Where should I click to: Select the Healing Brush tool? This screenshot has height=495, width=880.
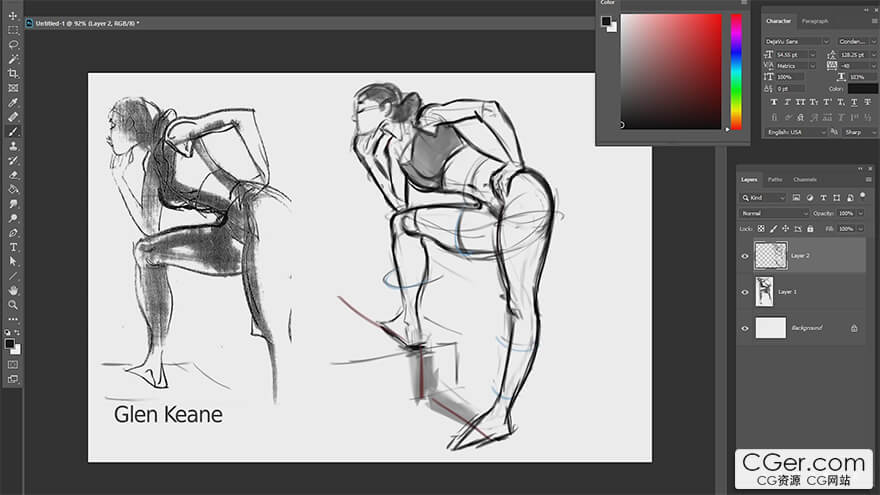pyautogui.click(x=13, y=117)
